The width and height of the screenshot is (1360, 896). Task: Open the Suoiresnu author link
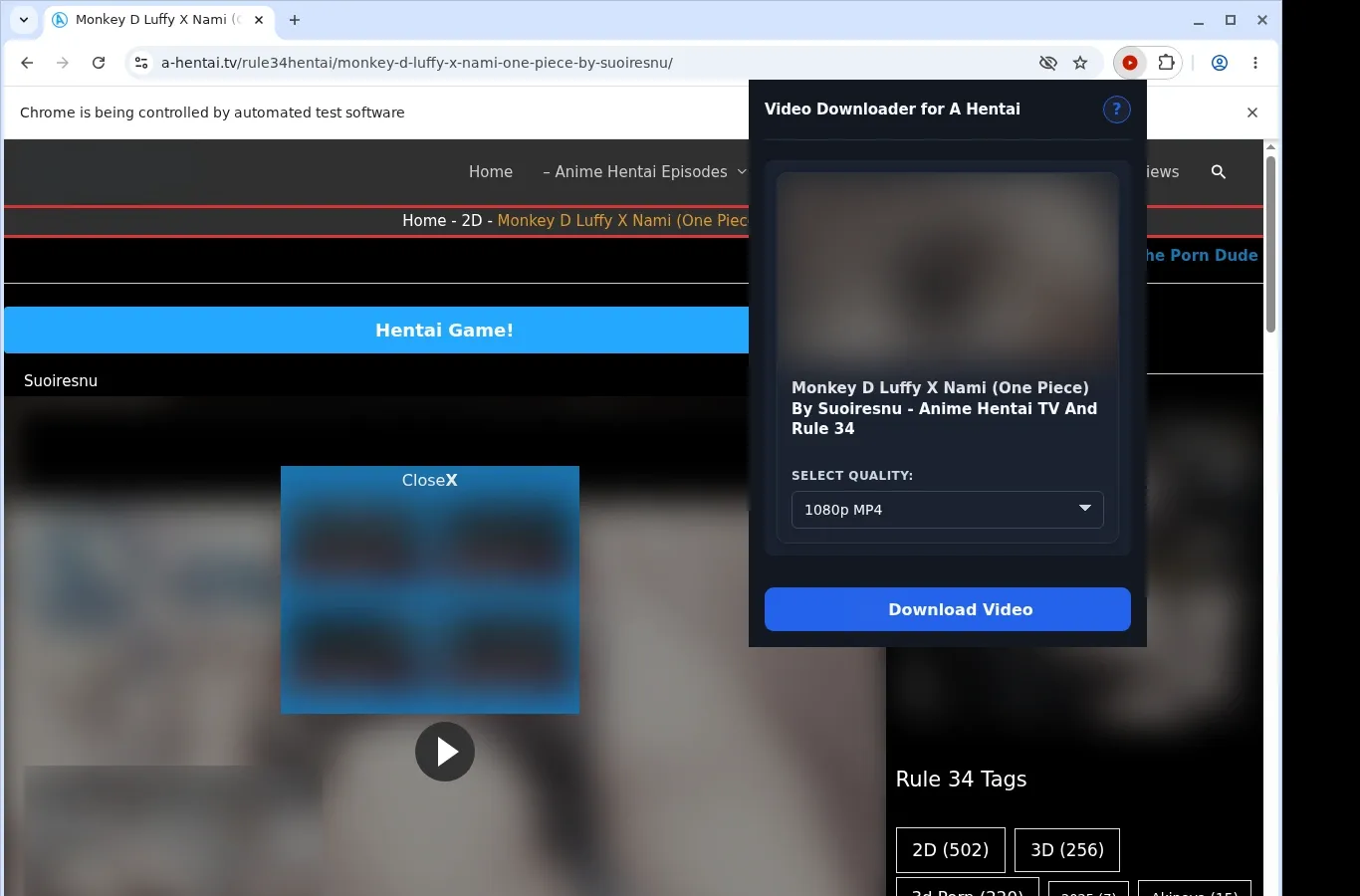(x=61, y=381)
